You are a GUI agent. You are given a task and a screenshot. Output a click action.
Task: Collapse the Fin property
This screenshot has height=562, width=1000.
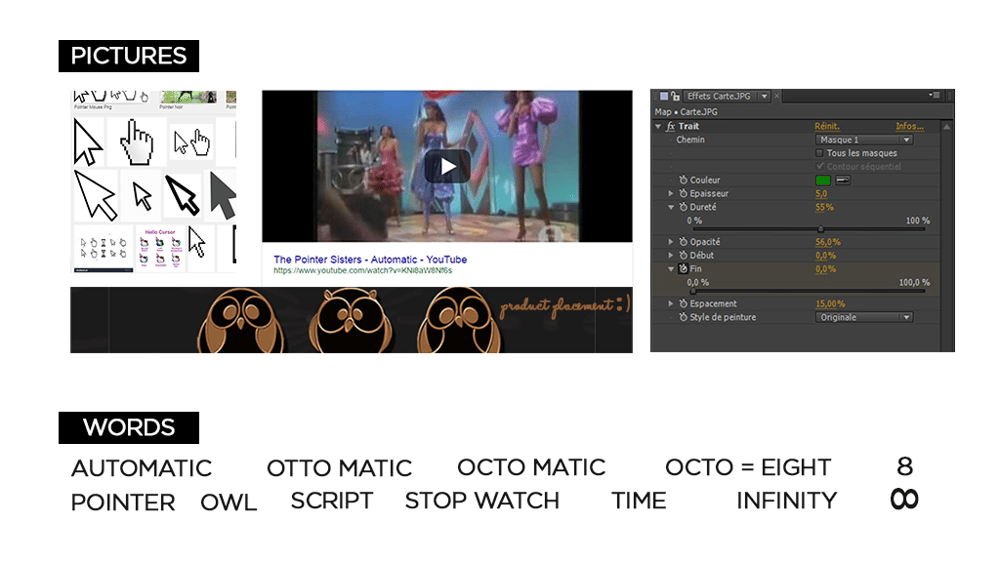(x=671, y=269)
